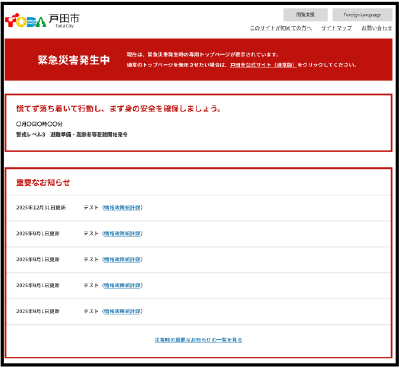View the 災害時の重要なお知らせの一覧 link
The width and height of the screenshot is (399, 368).
(198, 340)
